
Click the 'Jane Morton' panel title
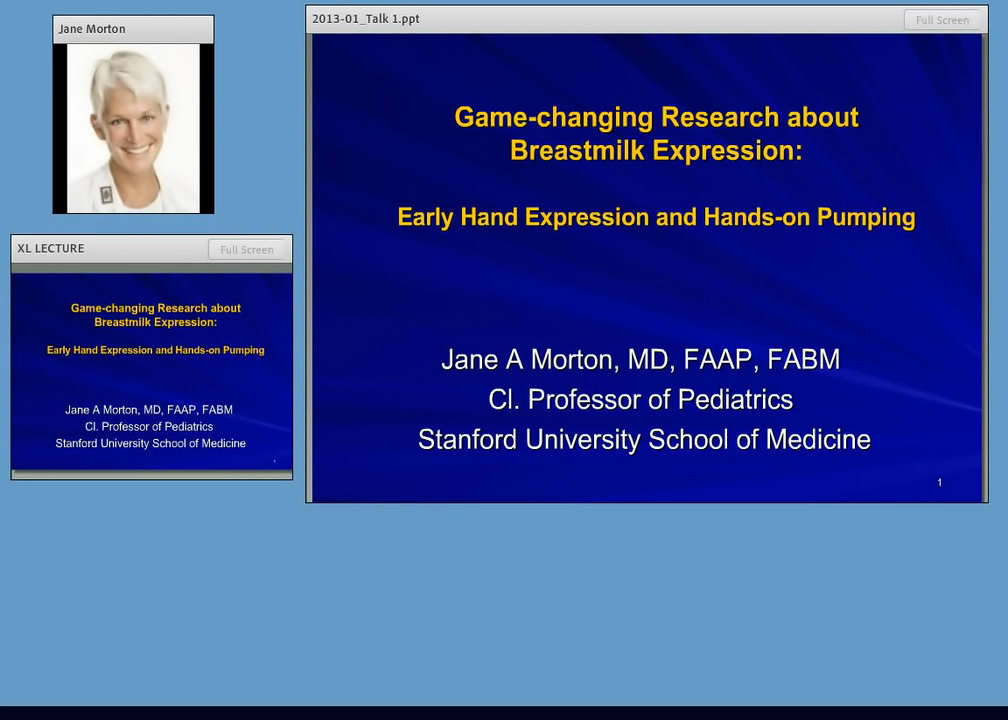point(92,29)
